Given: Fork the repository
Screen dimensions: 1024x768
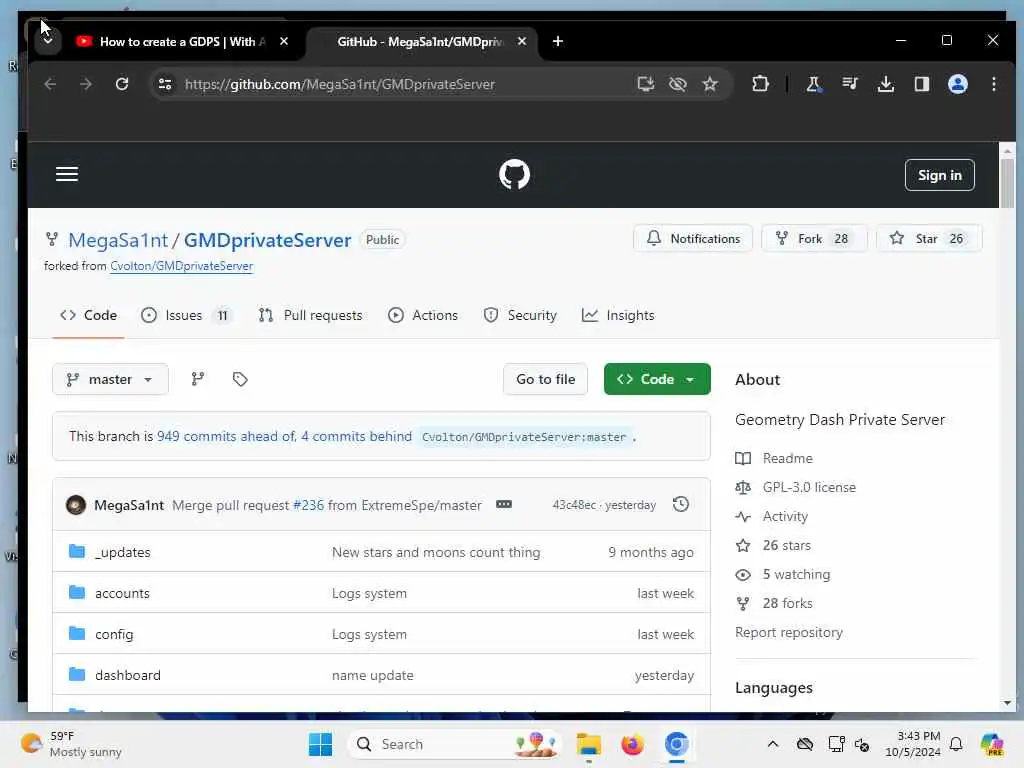Looking at the screenshot, I should 814,238.
